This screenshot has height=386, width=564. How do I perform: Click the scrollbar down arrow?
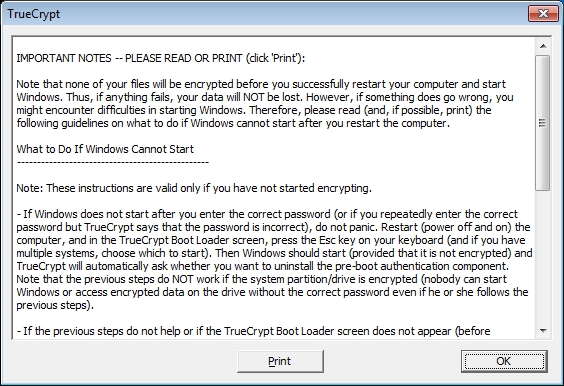pyautogui.click(x=543, y=331)
